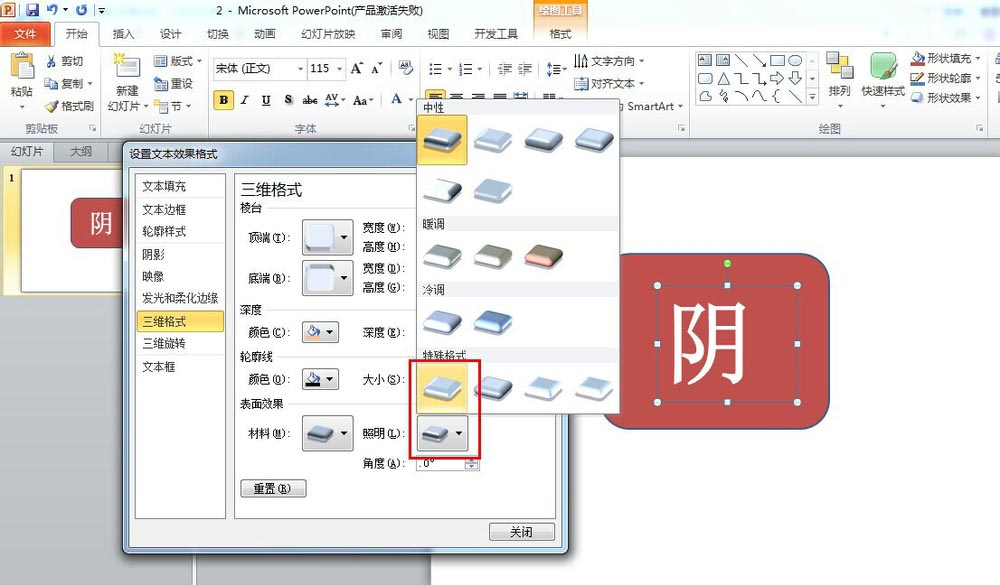This screenshot has height=585, width=1000.
Task: Open the 开始 ribbon tab
Action: [77, 33]
